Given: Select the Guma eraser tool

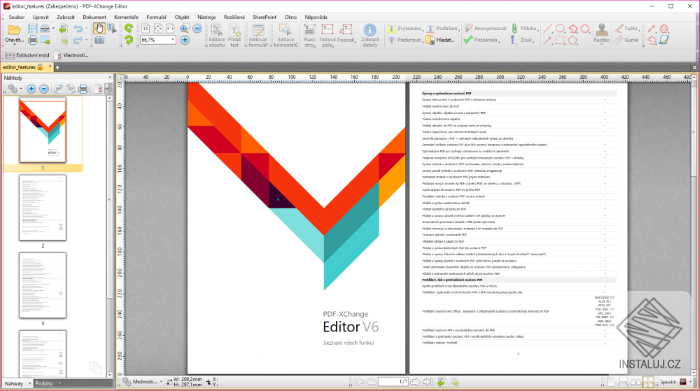Looking at the screenshot, I should click(626, 40).
